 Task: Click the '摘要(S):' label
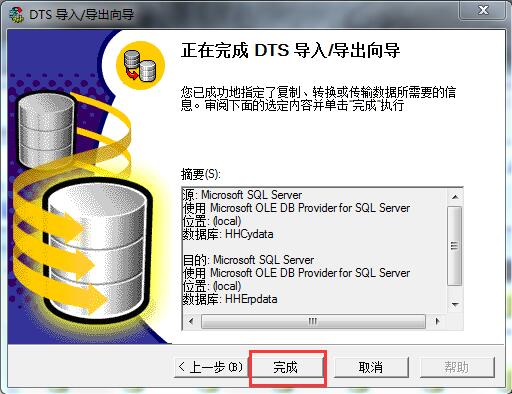[x=201, y=174]
